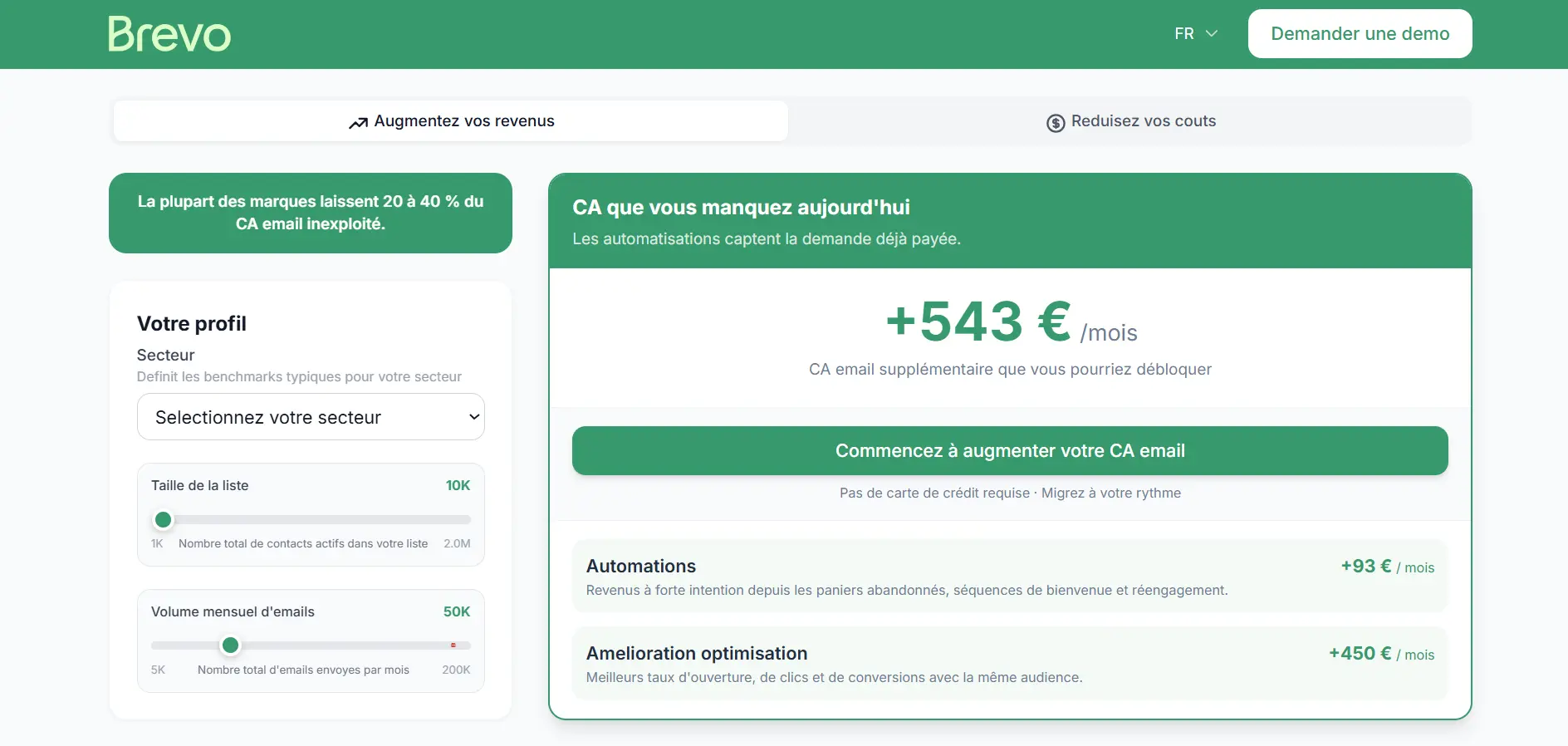This screenshot has height=746, width=1568.
Task: Click the Automations row
Action: click(1009, 577)
